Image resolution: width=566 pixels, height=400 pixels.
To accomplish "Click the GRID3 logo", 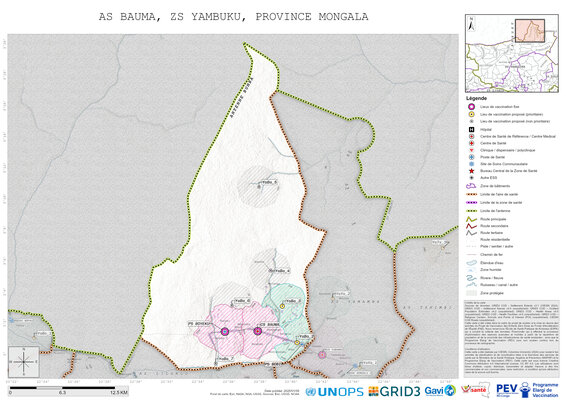I will tap(394, 391).
